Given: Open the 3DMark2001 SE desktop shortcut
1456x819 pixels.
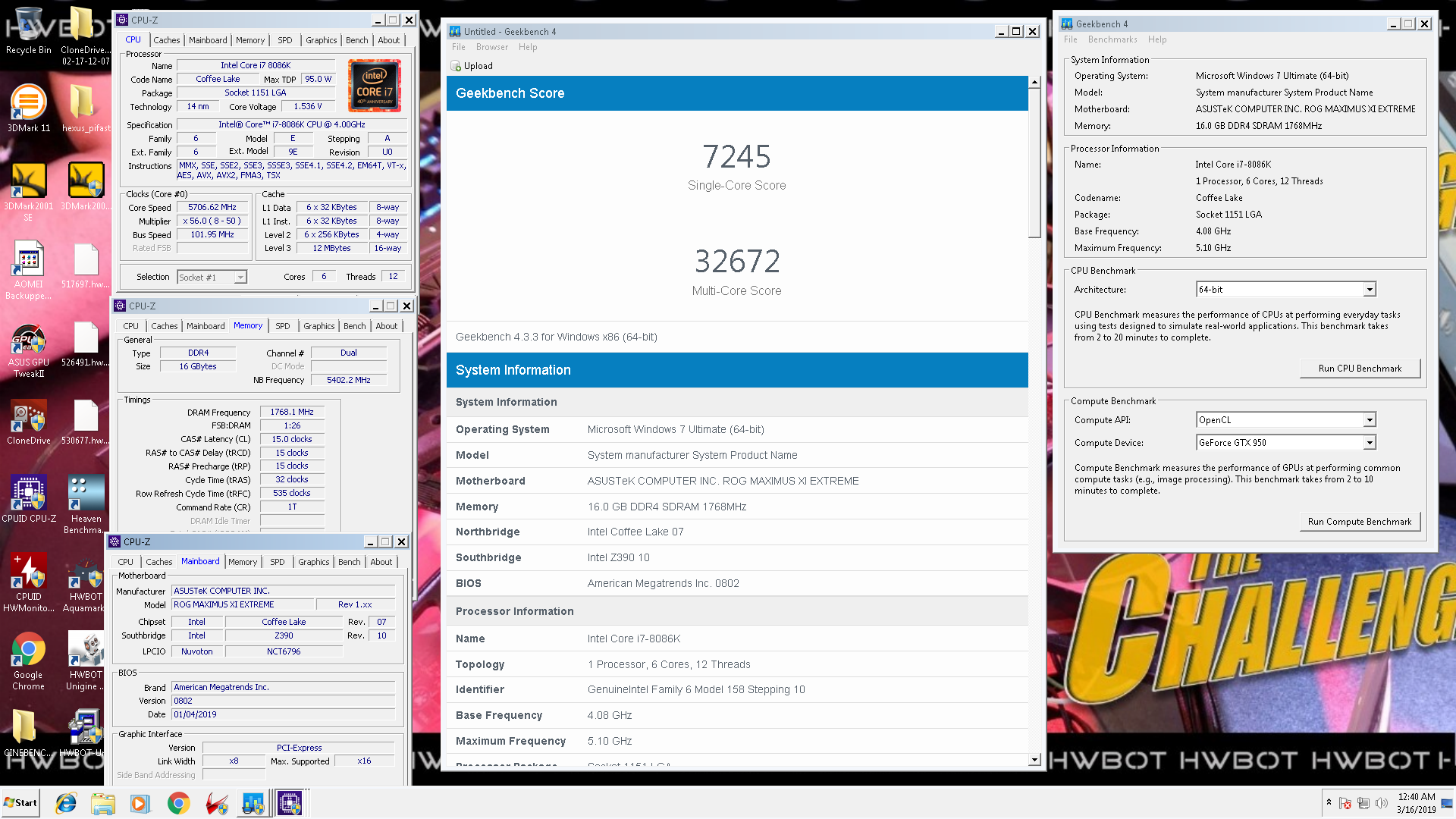Looking at the screenshot, I should tap(29, 191).
